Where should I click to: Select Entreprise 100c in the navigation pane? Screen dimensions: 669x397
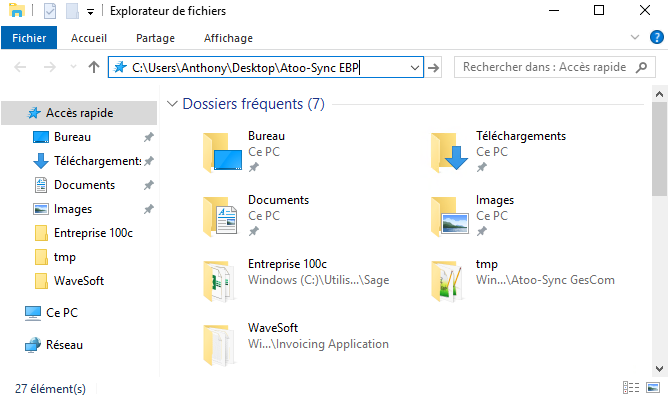[x=93, y=233]
